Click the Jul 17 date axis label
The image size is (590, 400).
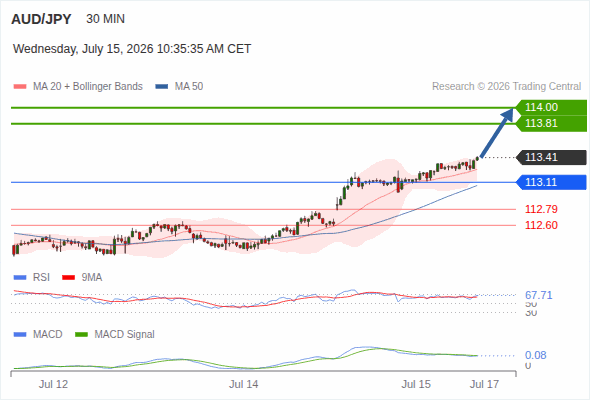484,384
